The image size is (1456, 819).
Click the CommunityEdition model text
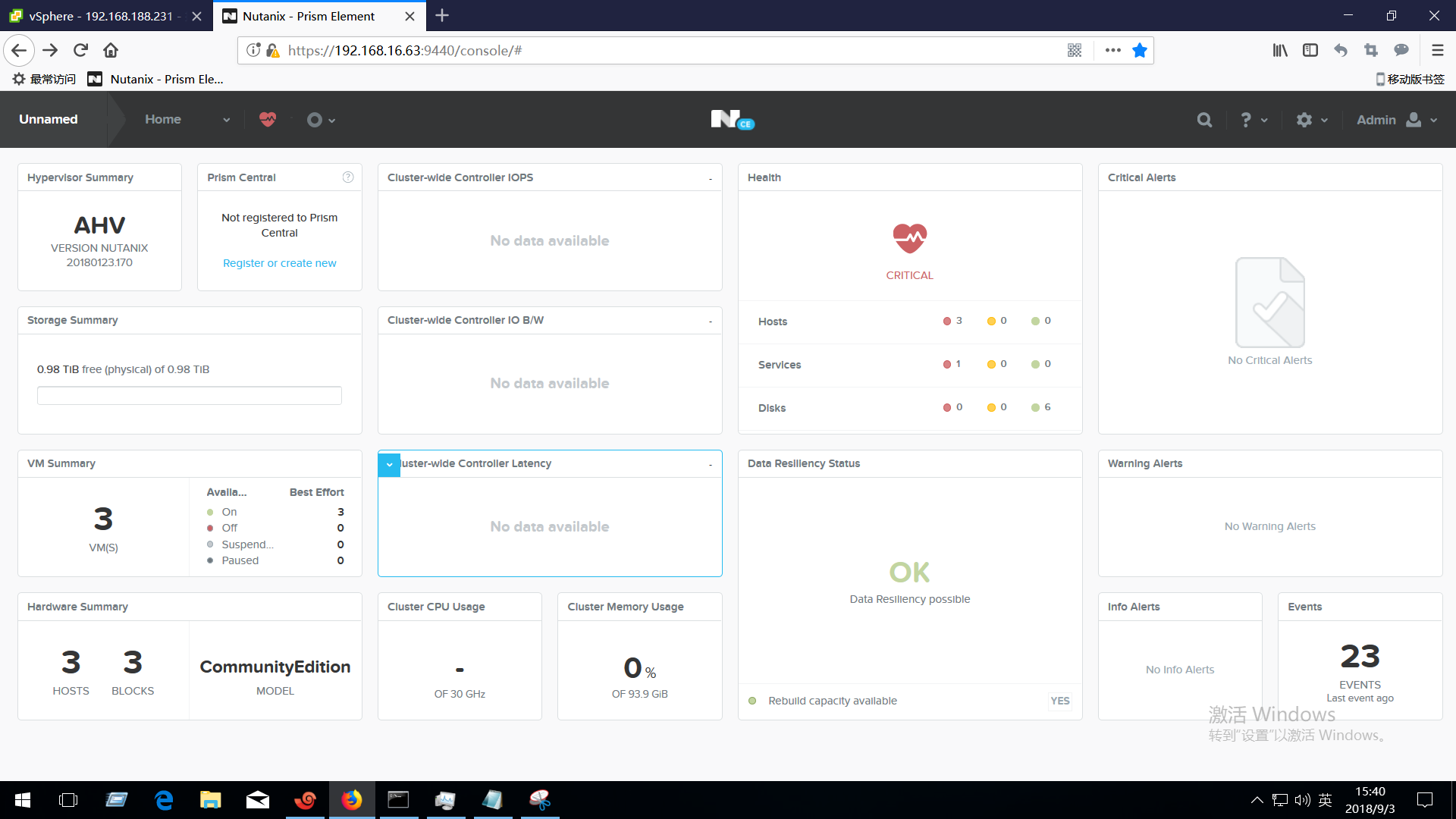coord(275,667)
